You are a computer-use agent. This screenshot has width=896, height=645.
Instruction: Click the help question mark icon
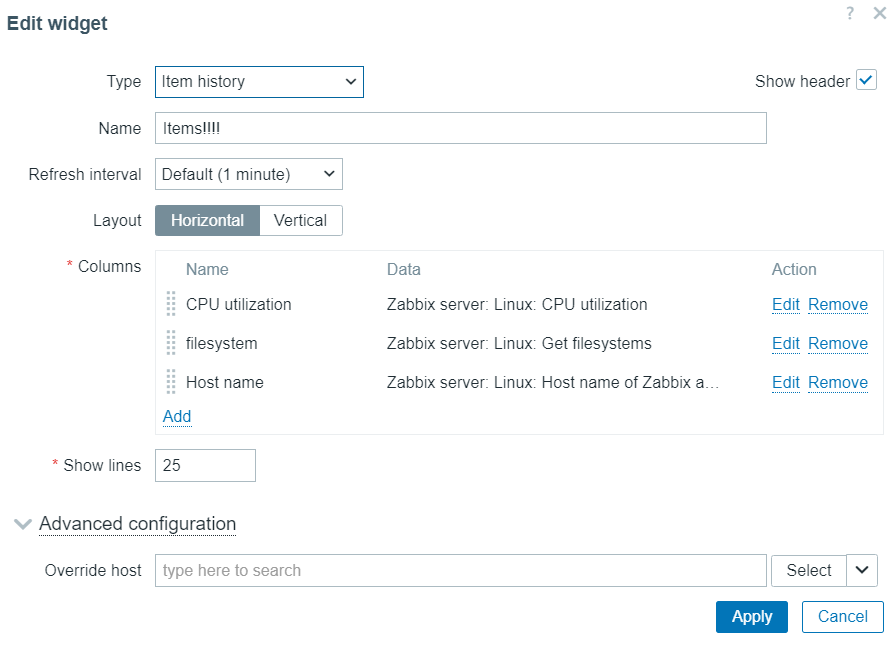(850, 13)
